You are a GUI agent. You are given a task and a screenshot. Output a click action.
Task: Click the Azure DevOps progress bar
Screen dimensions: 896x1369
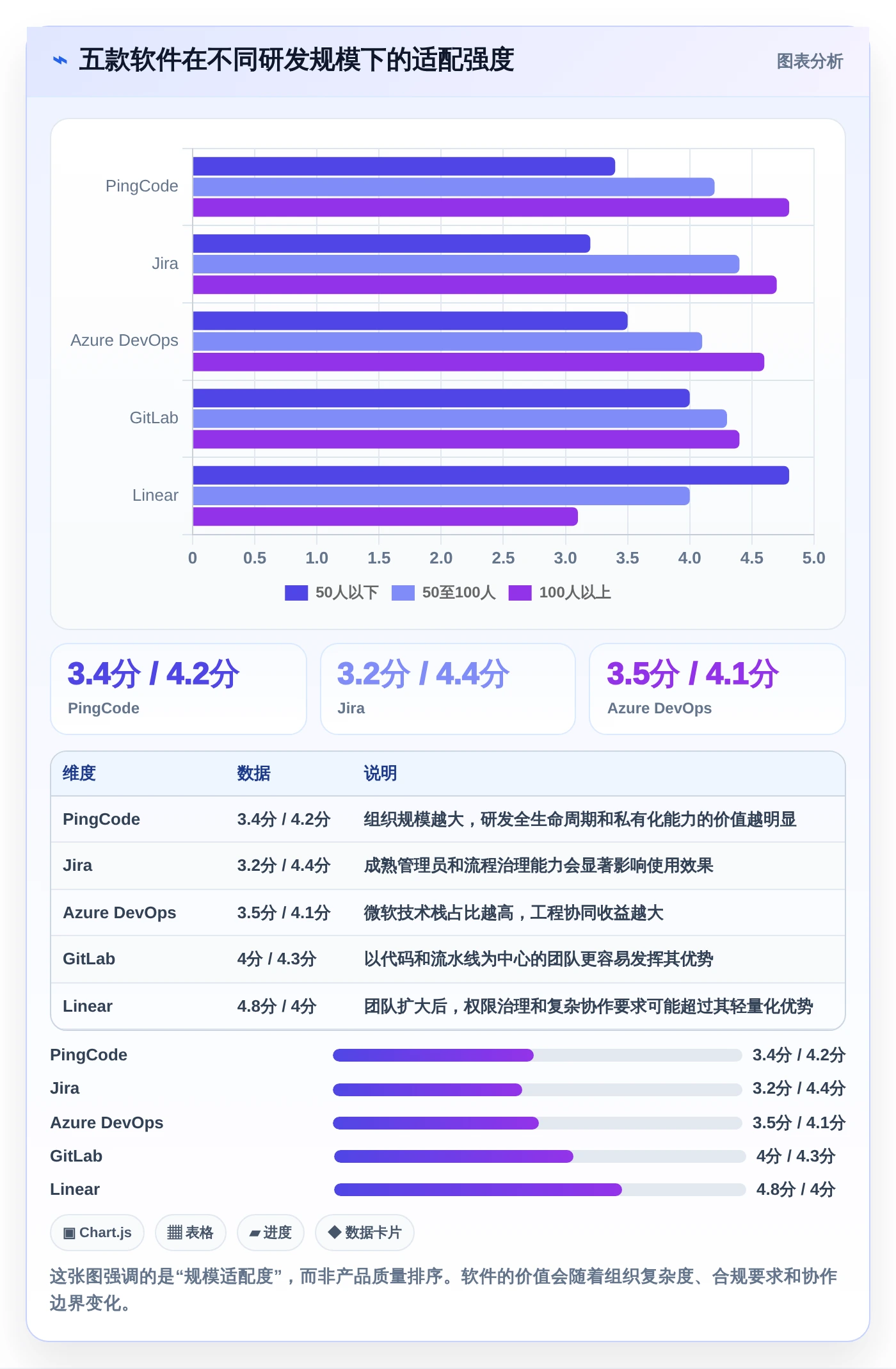click(x=538, y=1122)
